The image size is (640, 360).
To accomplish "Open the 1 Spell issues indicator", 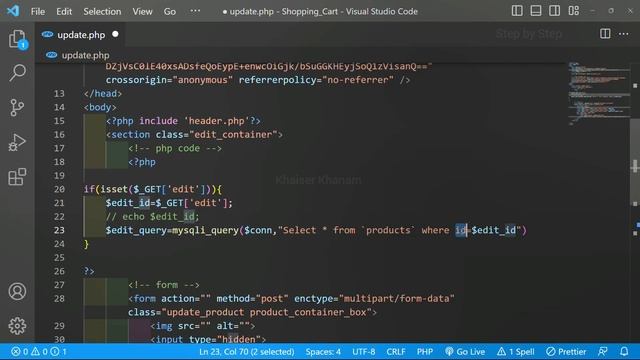I will click(x=516, y=351).
